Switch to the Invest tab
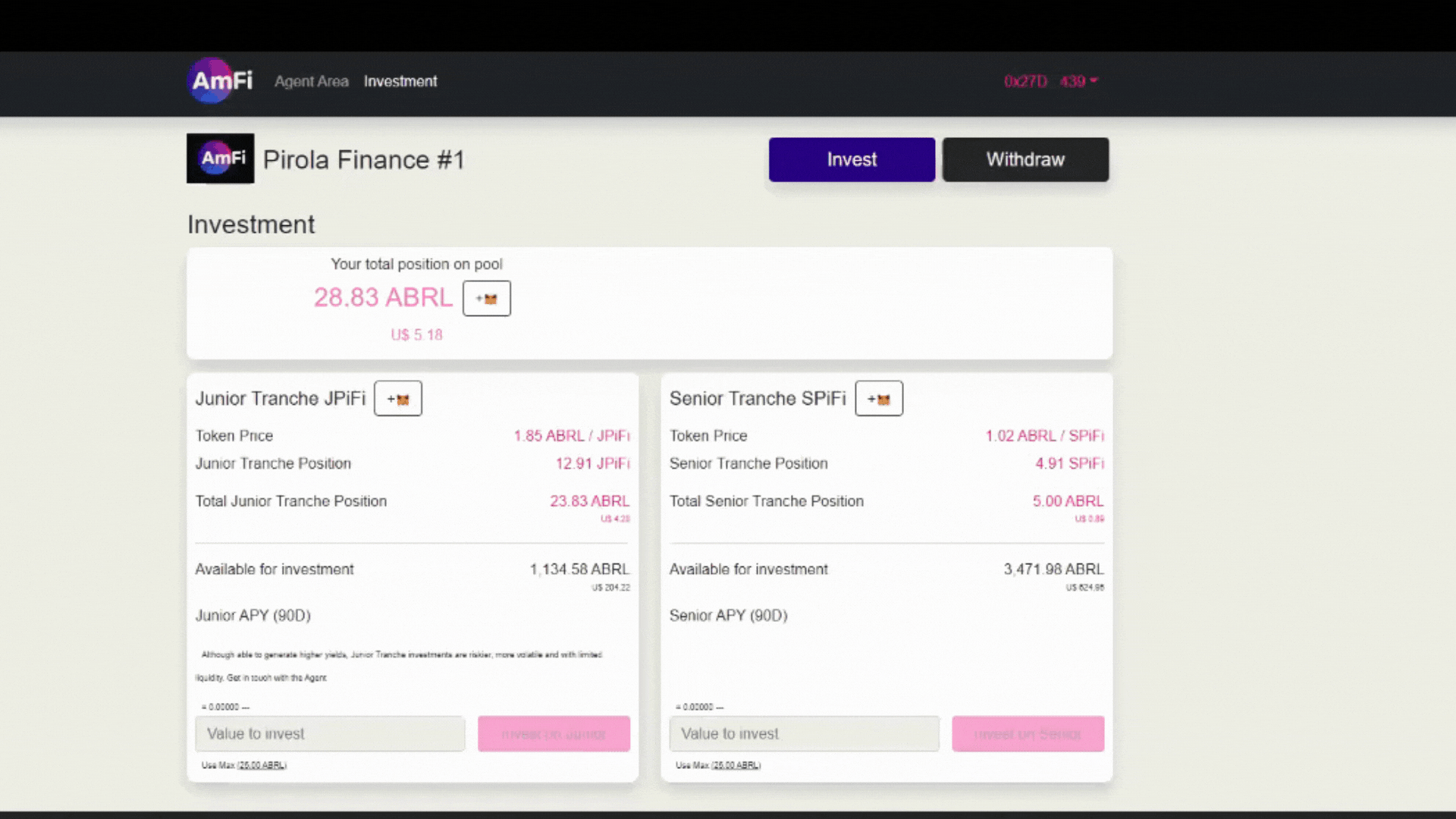 [x=851, y=159]
